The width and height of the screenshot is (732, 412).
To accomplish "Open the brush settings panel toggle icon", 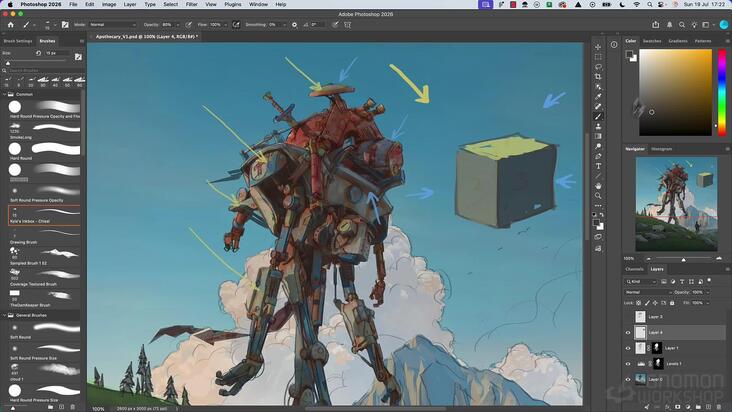I will pyautogui.click(x=65, y=25).
